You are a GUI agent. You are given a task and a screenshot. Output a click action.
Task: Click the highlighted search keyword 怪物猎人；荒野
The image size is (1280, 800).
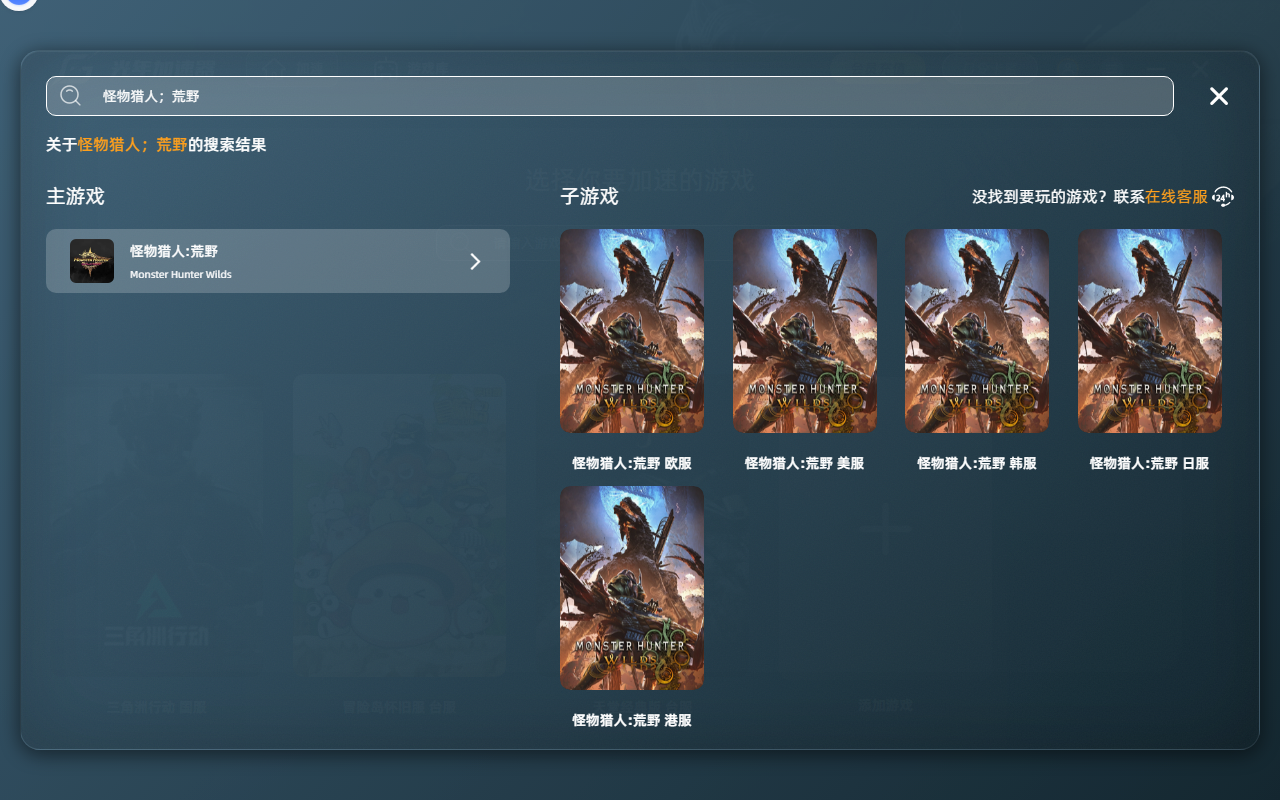click(x=133, y=145)
